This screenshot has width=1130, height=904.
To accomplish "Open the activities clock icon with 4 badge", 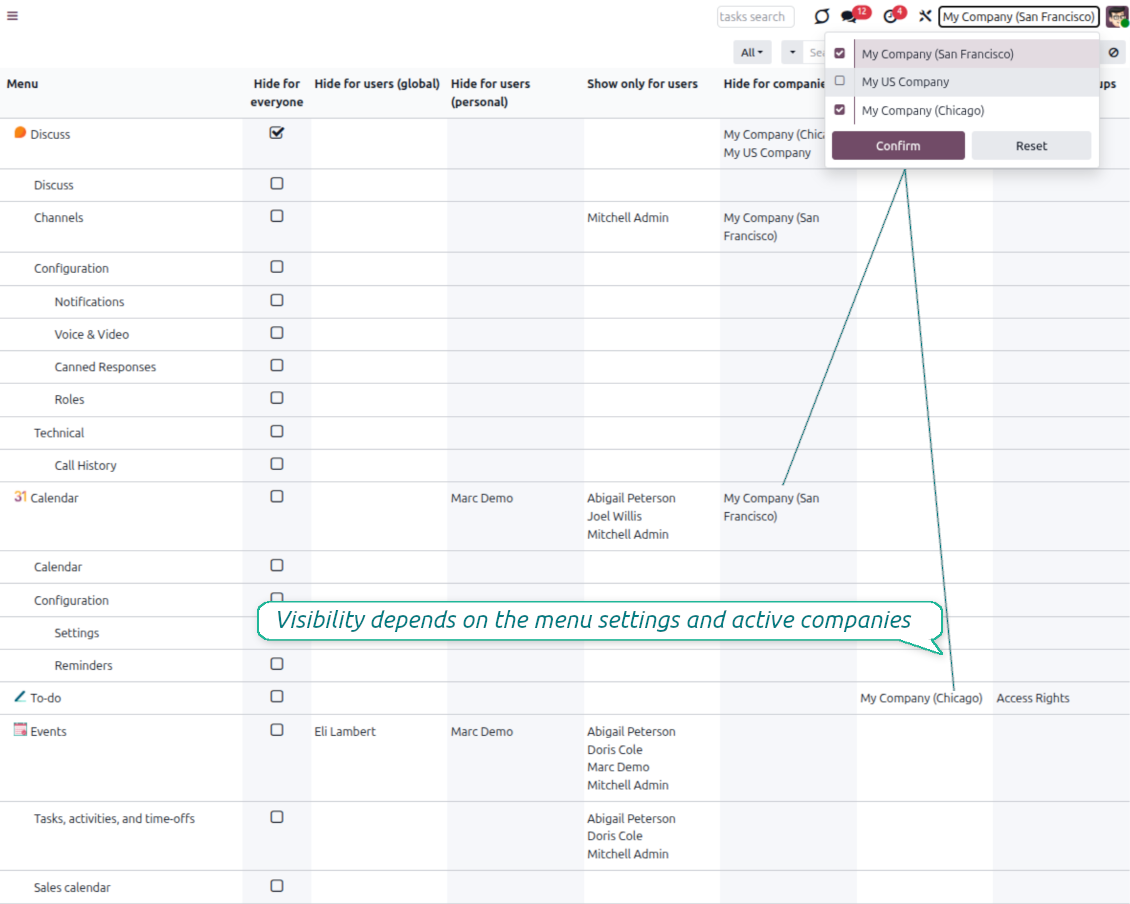I will point(890,17).
